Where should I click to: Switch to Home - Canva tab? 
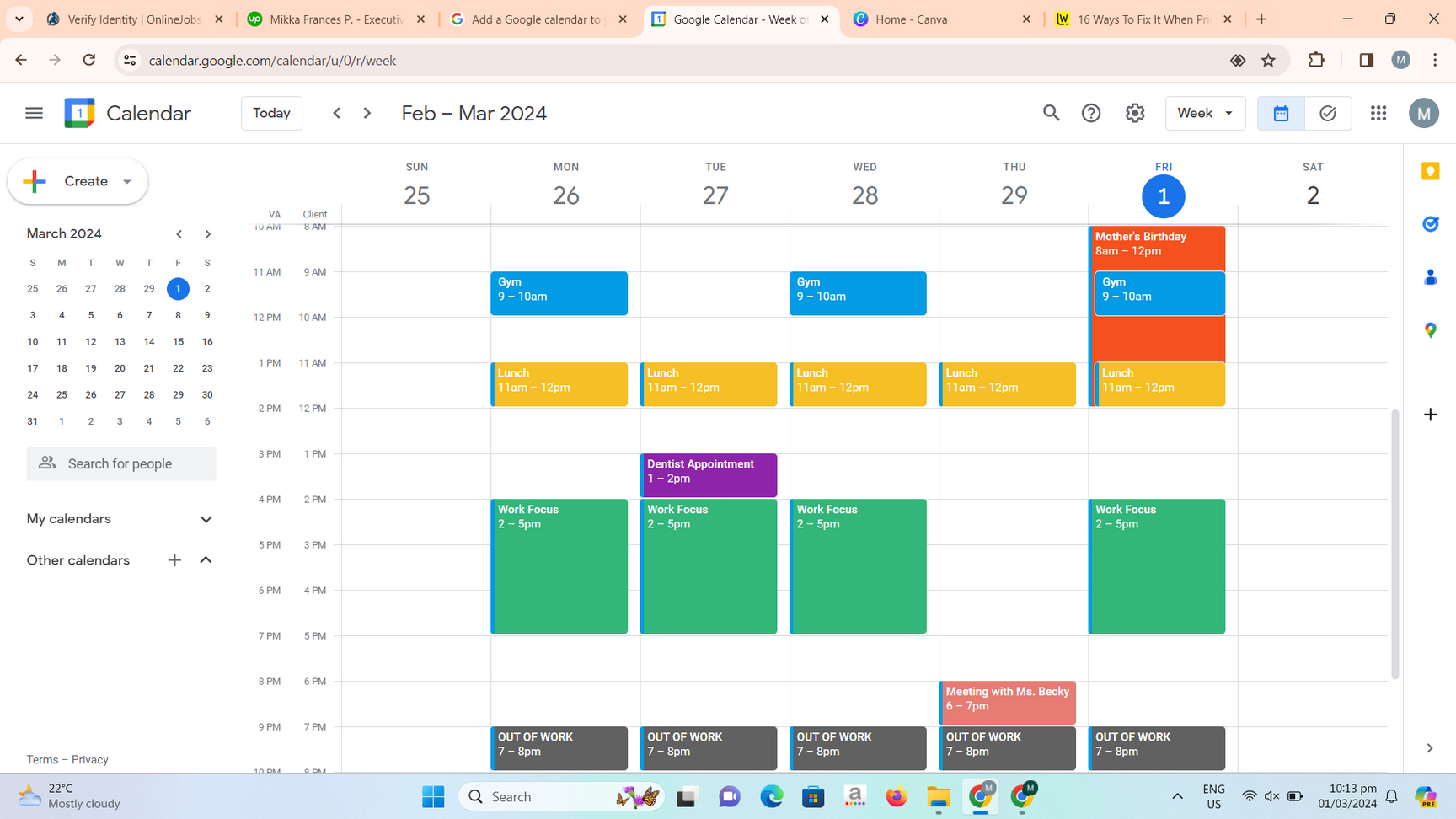(x=942, y=19)
